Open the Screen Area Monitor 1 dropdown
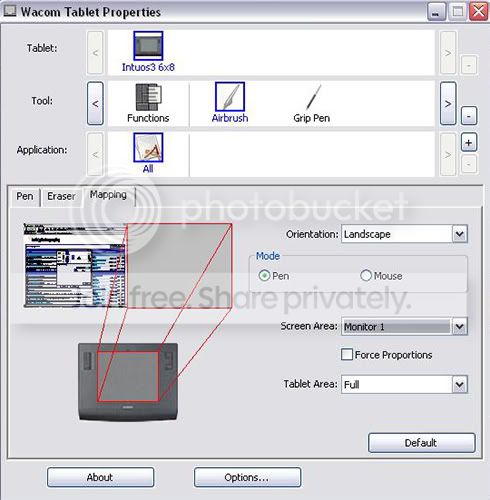The height and width of the screenshot is (500, 490). tap(404, 326)
